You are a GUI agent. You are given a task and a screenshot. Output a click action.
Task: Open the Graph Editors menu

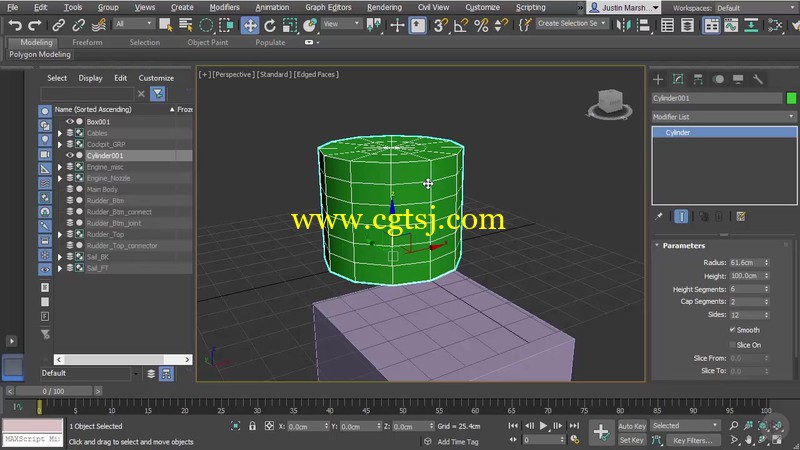(328, 7)
